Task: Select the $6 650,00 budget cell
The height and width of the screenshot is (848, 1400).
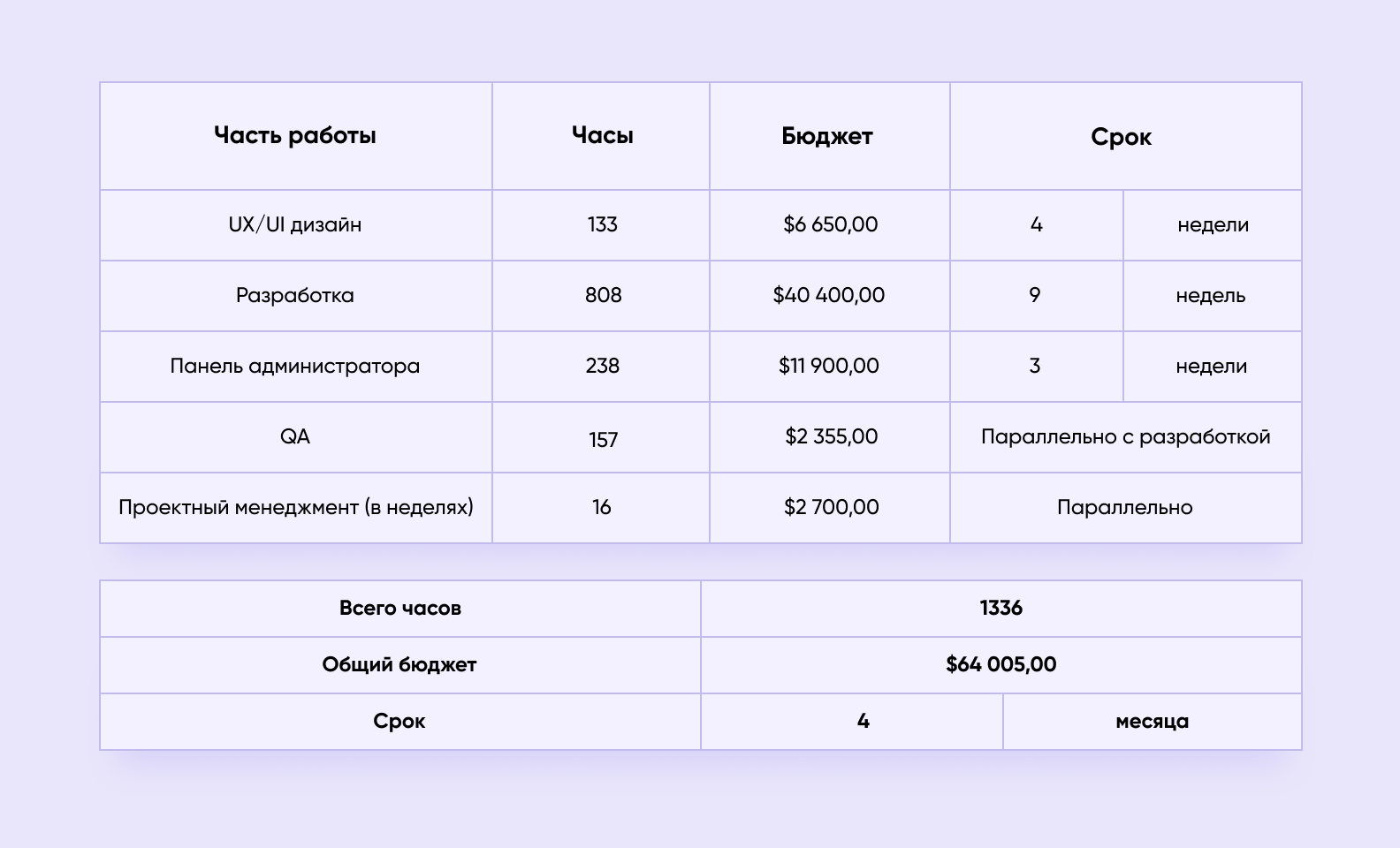Action: point(829,225)
